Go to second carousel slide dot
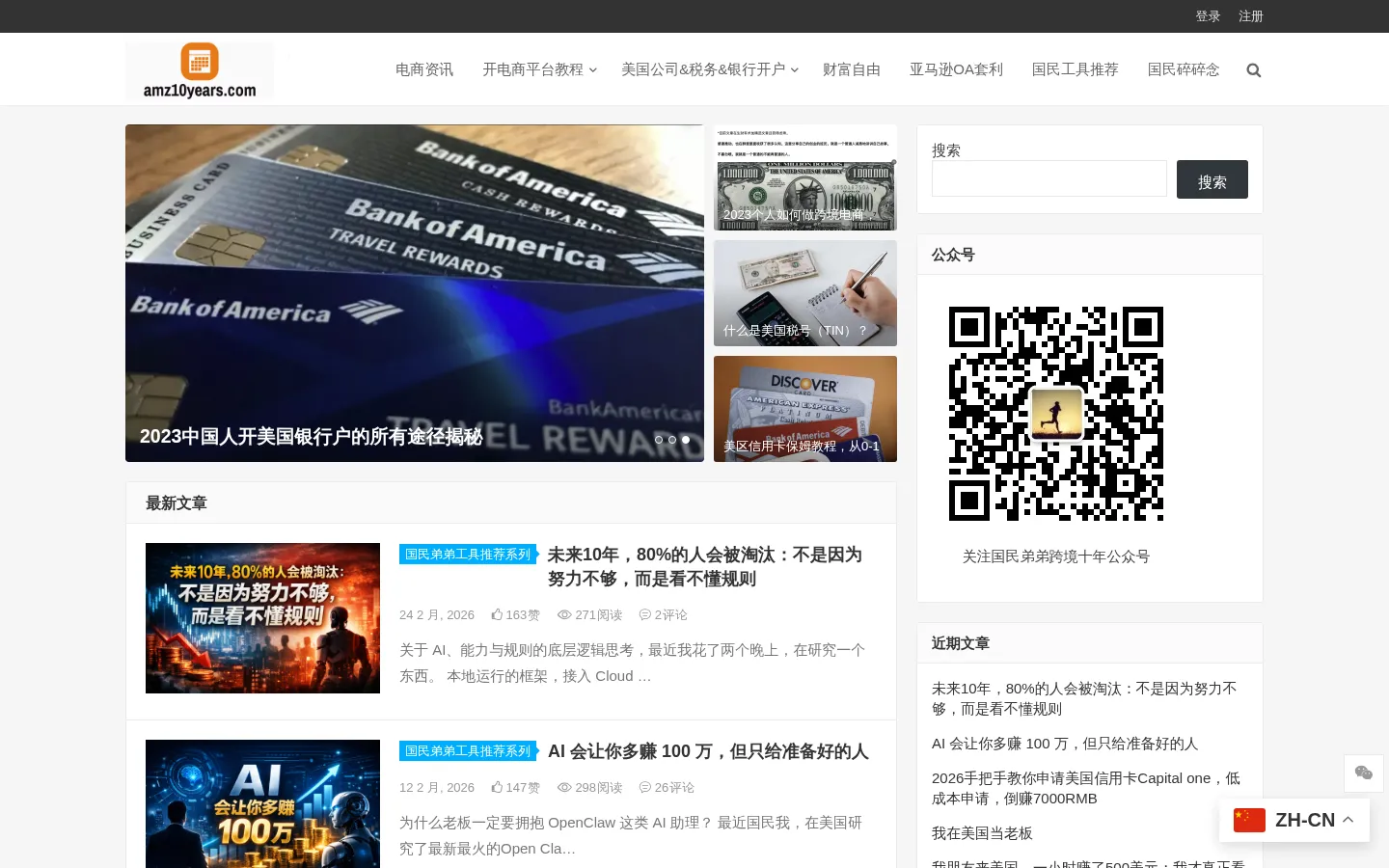The image size is (1389, 868). click(x=672, y=440)
